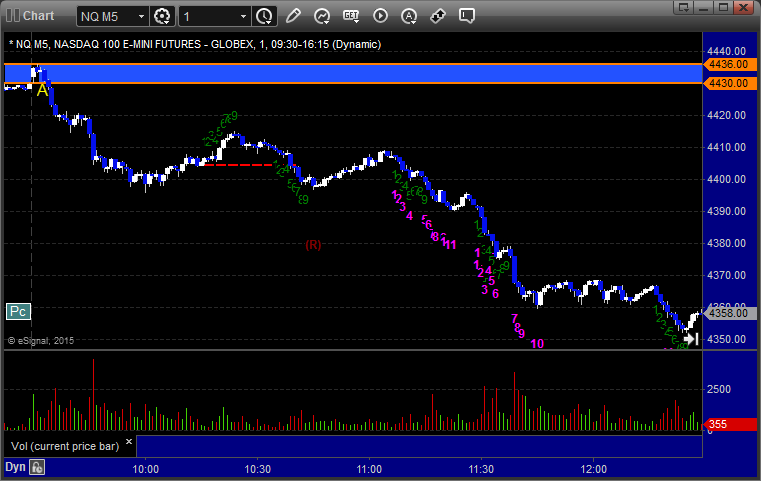Image resolution: width=761 pixels, height=481 pixels.
Task: Open the symbol settings gear menu
Action: click(x=162, y=16)
